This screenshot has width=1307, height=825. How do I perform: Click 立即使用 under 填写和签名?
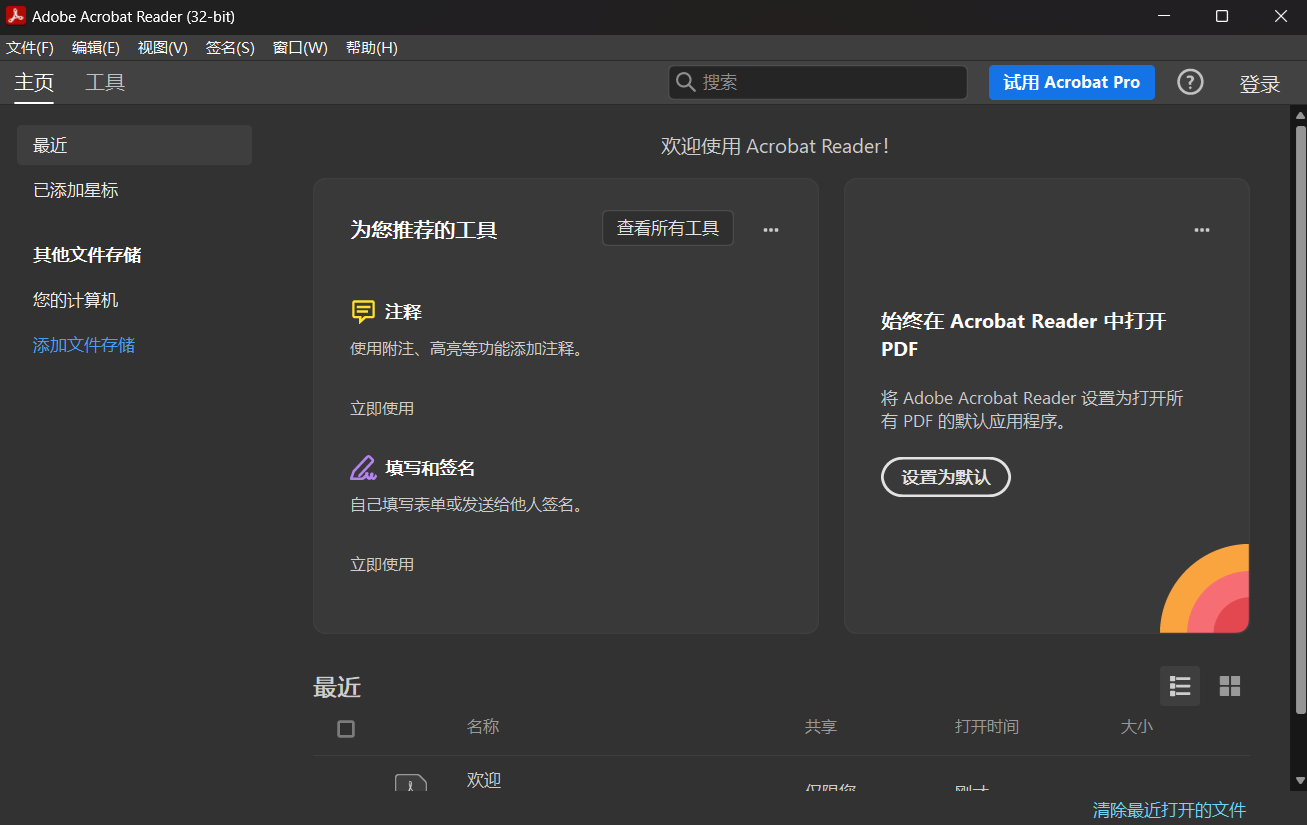pyautogui.click(x=382, y=564)
